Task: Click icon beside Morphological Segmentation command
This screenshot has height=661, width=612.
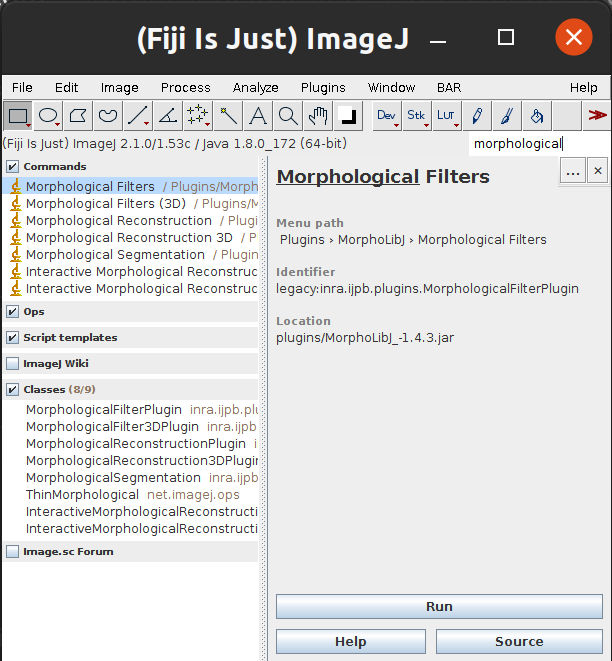Action: tap(16, 255)
